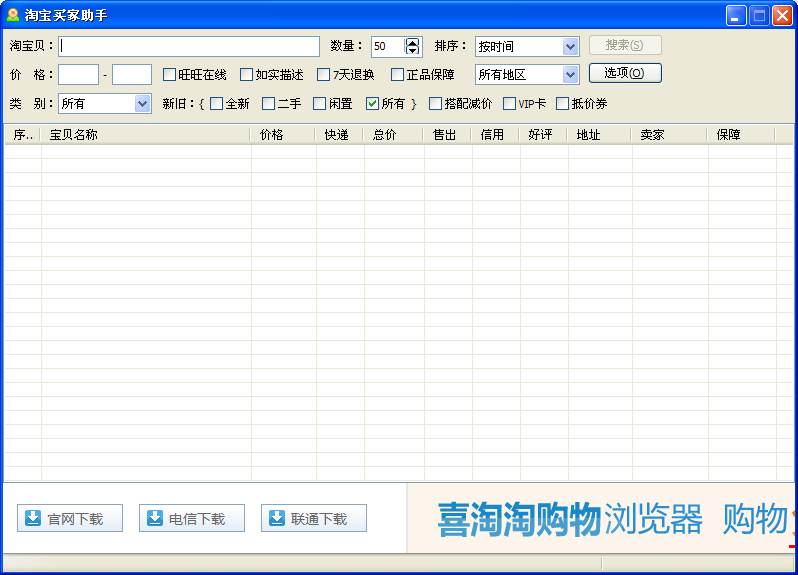Open the 选项(O) button
The height and width of the screenshot is (575, 798).
point(625,73)
